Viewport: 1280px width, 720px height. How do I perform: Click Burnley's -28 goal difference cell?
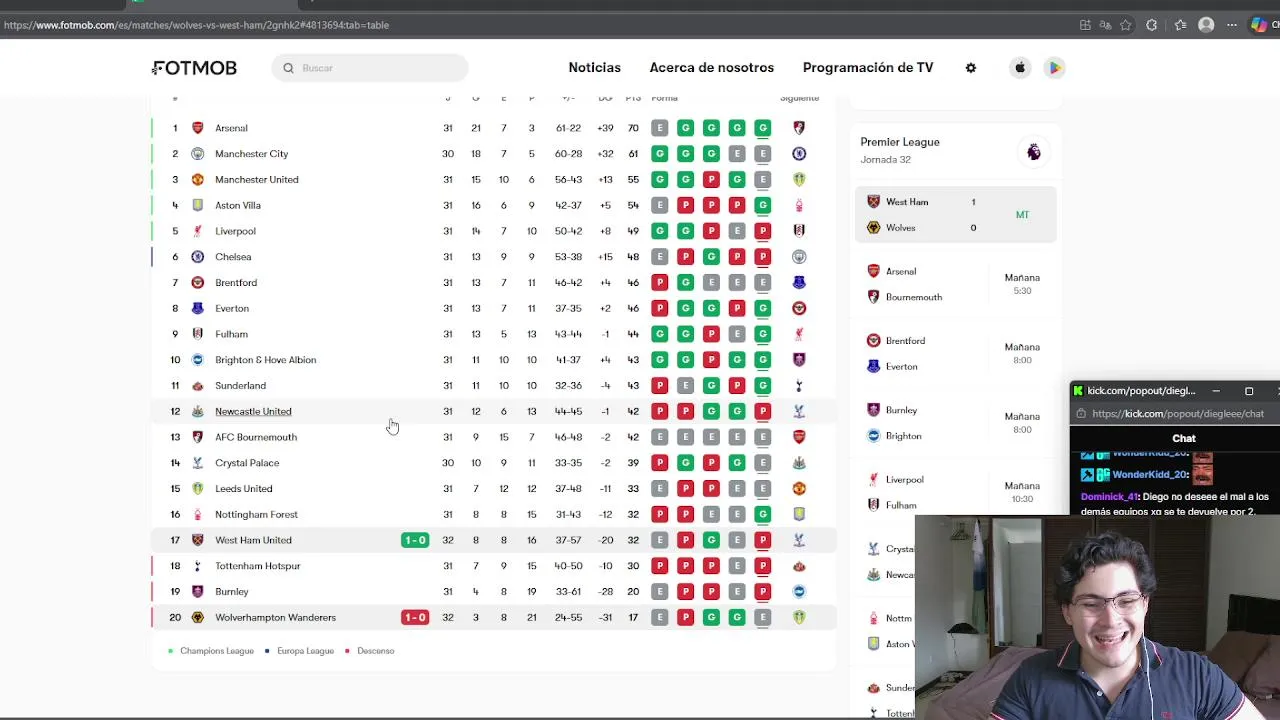click(605, 592)
